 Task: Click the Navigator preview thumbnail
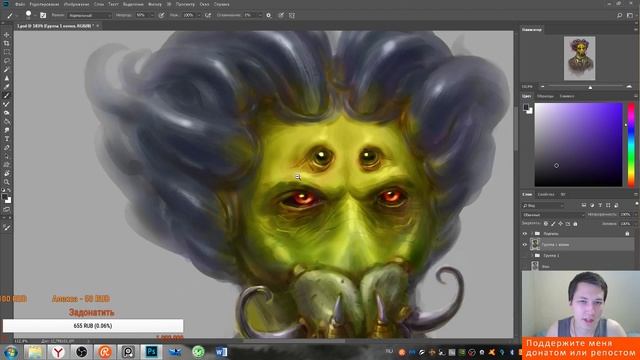[580, 58]
